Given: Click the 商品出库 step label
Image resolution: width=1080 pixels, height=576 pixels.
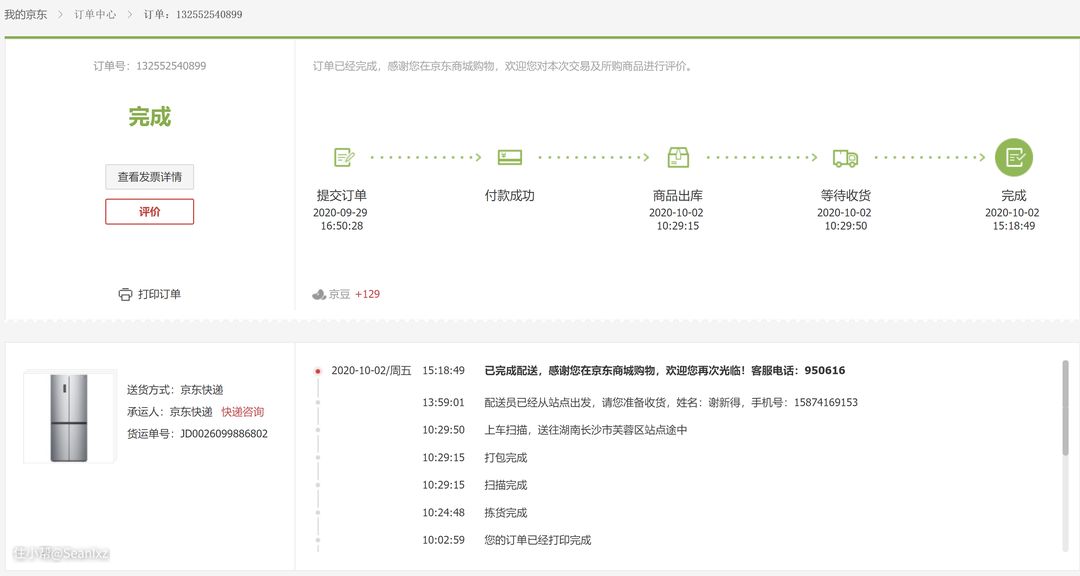Looking at the screenshot, I should pos(678,196).
